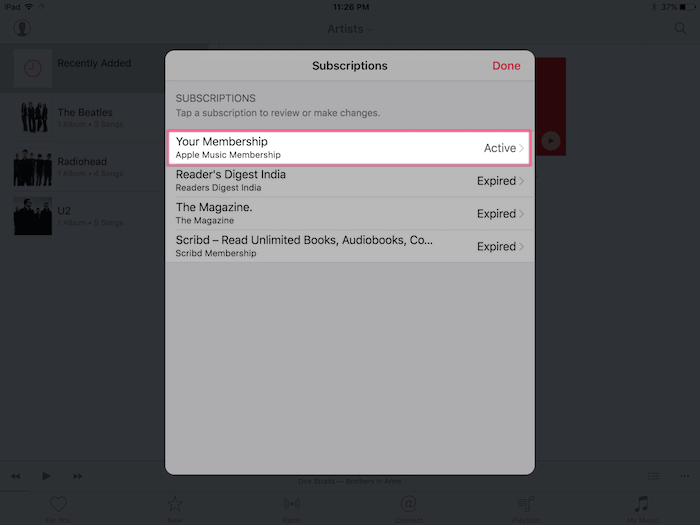Tap the 11:26 PM clock
700x525 pixels.
click(x=351, y=7)
